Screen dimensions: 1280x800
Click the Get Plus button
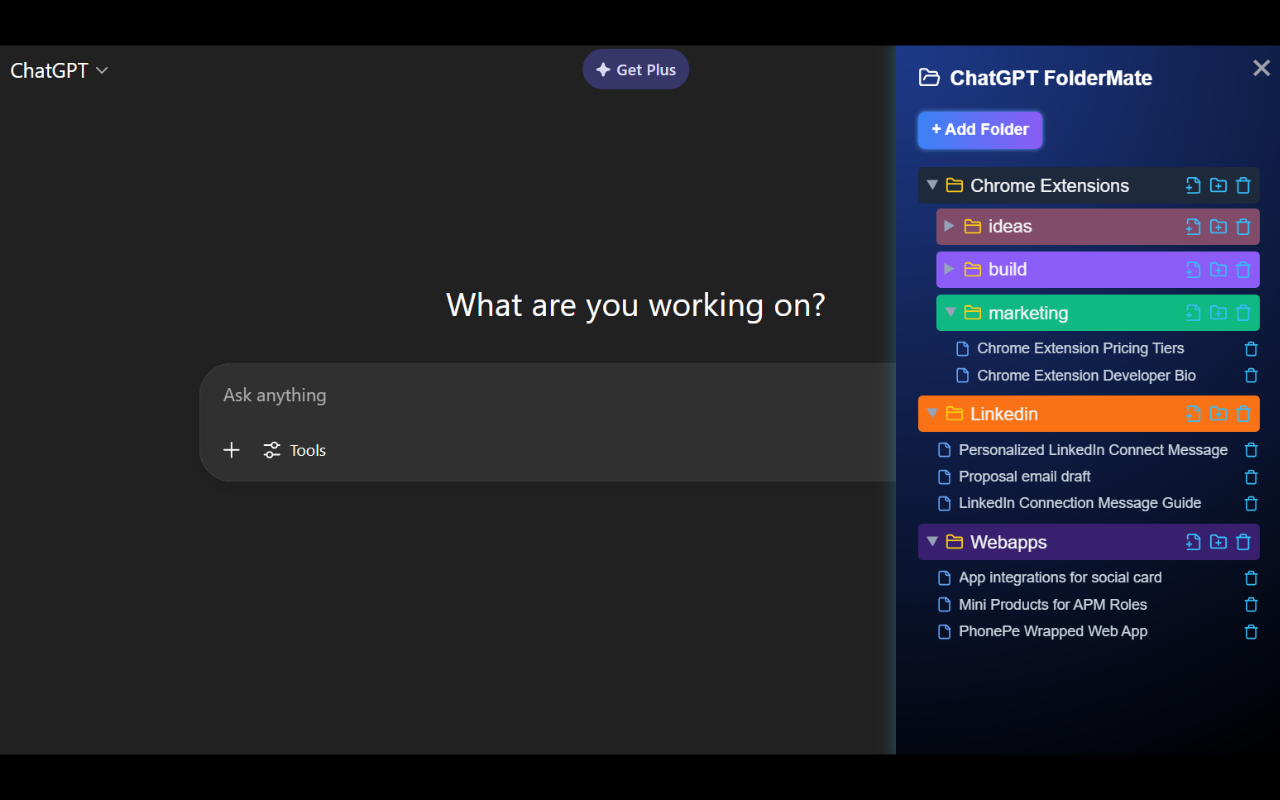[636, 69]
